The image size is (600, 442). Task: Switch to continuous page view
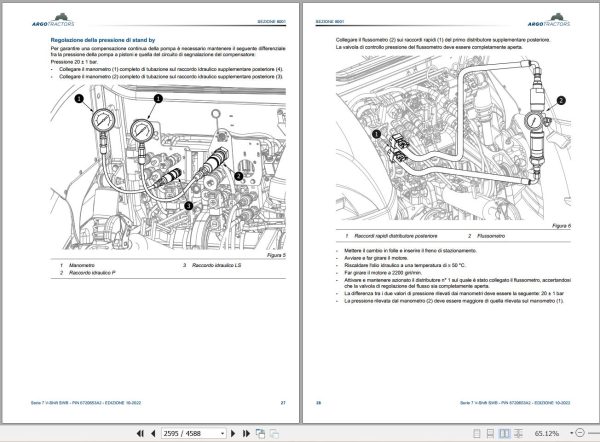(x=490, y=434)
